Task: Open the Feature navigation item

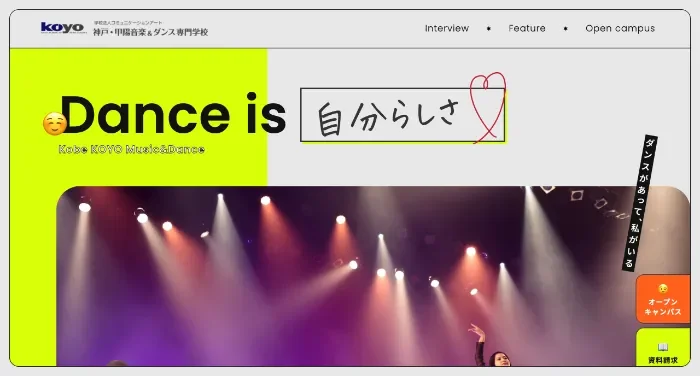Action: pos(527,28)
